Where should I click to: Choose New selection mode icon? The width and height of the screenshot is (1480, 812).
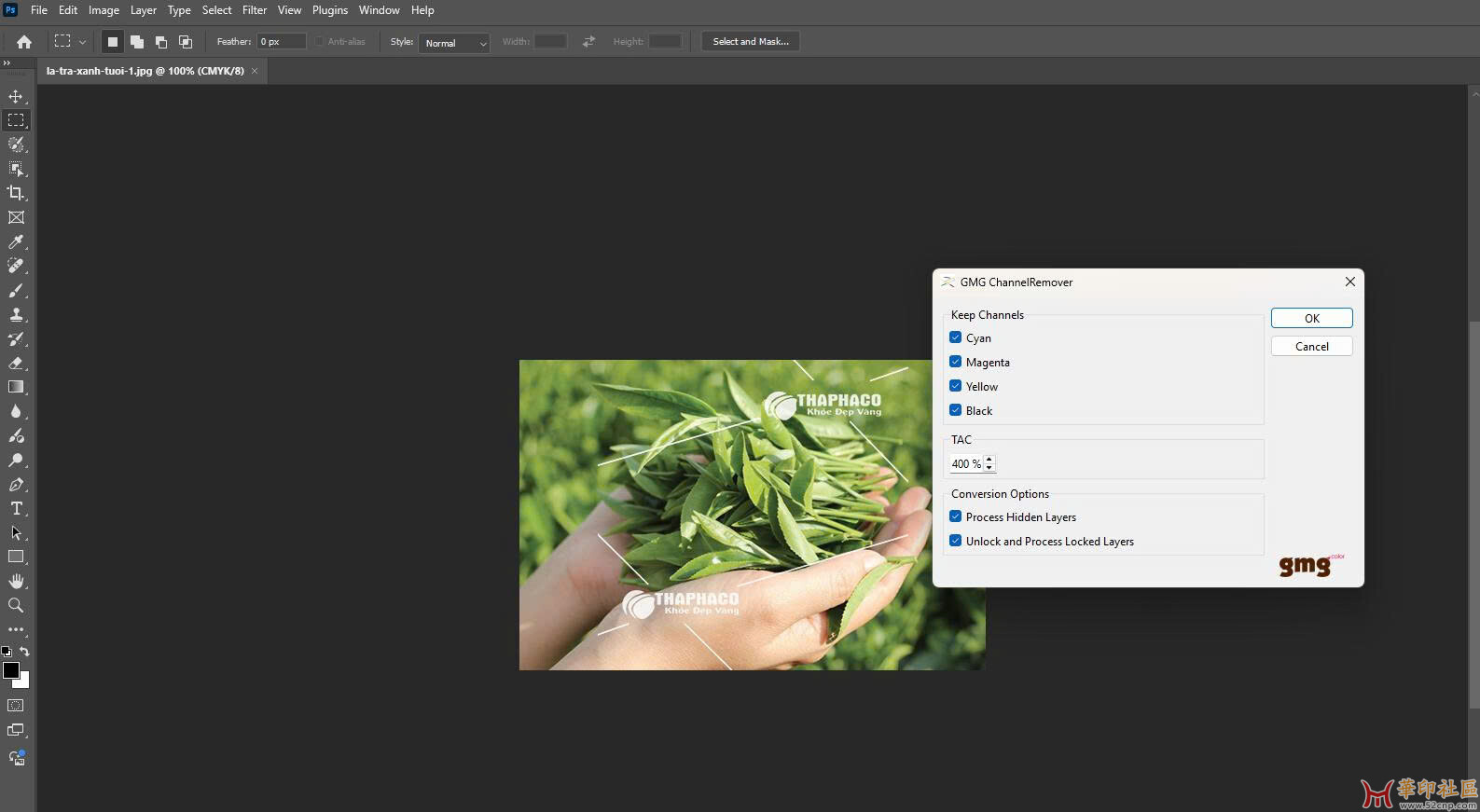coord(113,41)
